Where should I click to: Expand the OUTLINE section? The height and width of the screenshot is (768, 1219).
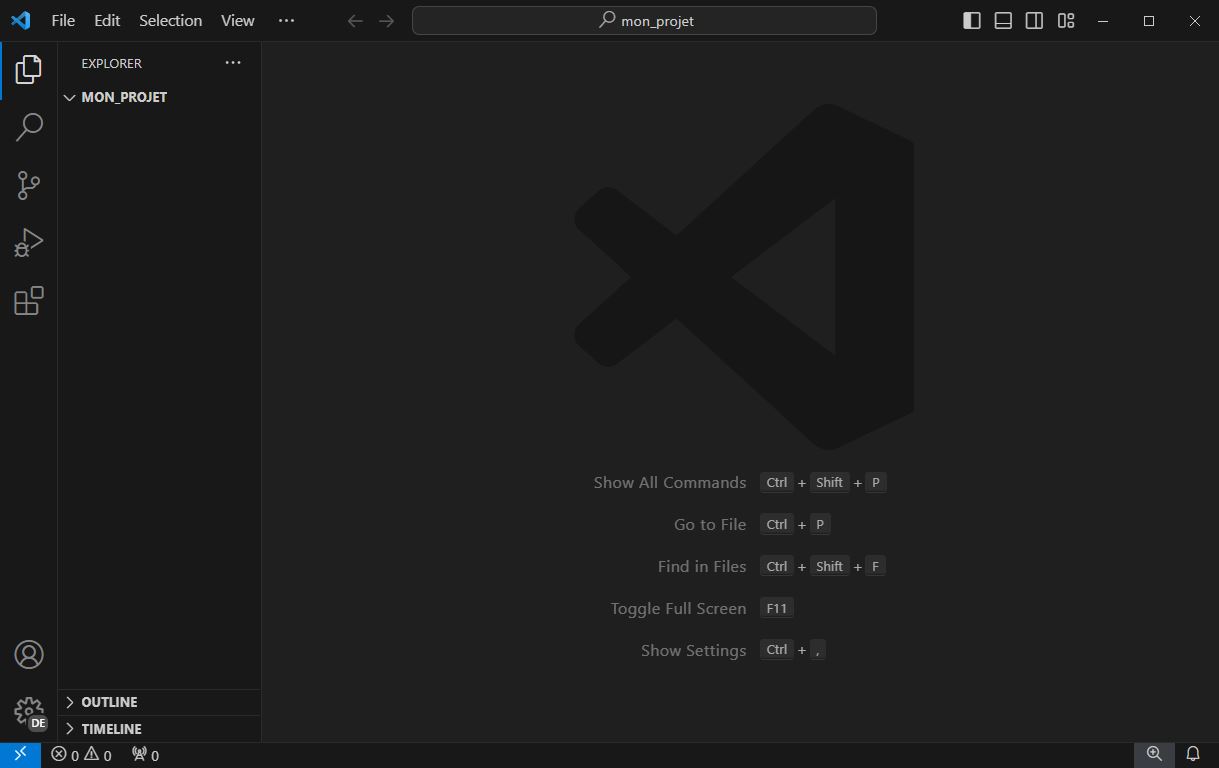108,702
